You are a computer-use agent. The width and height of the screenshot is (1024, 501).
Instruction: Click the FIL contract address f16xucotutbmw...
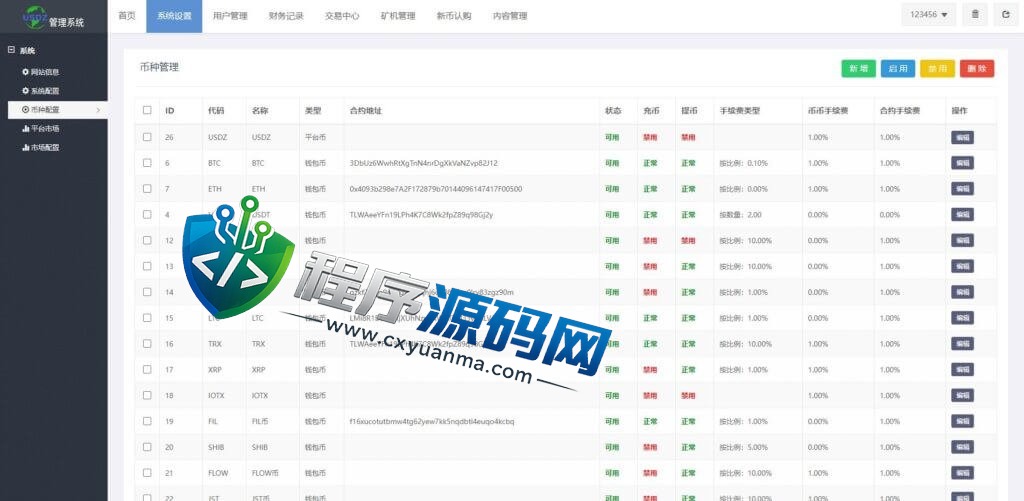click(x=432, y=421)
